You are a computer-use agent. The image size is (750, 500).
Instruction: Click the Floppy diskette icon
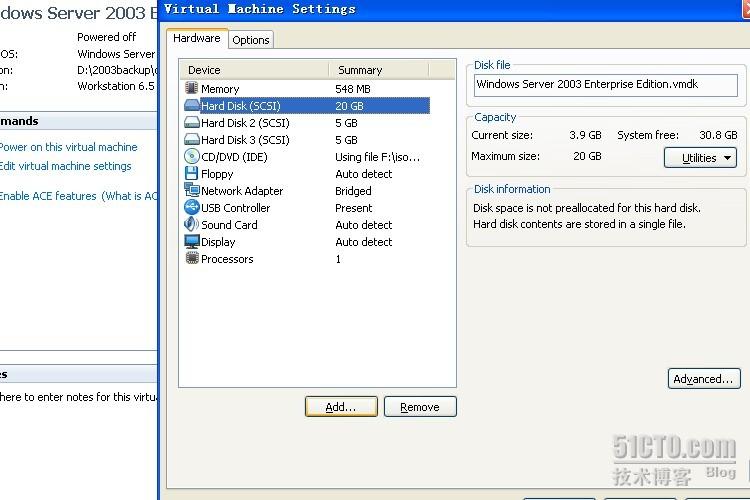pos(191,173)
